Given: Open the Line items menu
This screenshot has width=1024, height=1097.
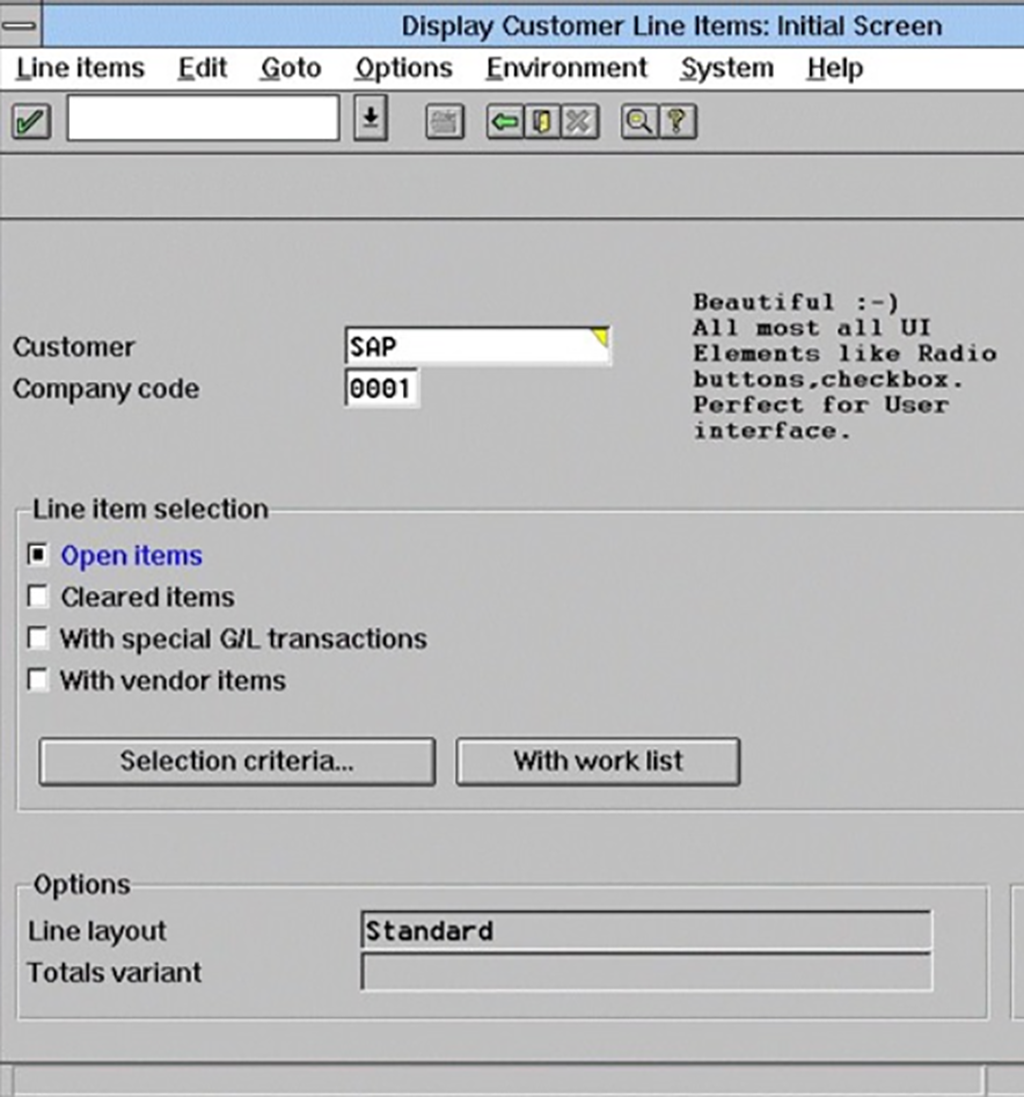Looking at the screenshot, I should [x=81, y=69].
